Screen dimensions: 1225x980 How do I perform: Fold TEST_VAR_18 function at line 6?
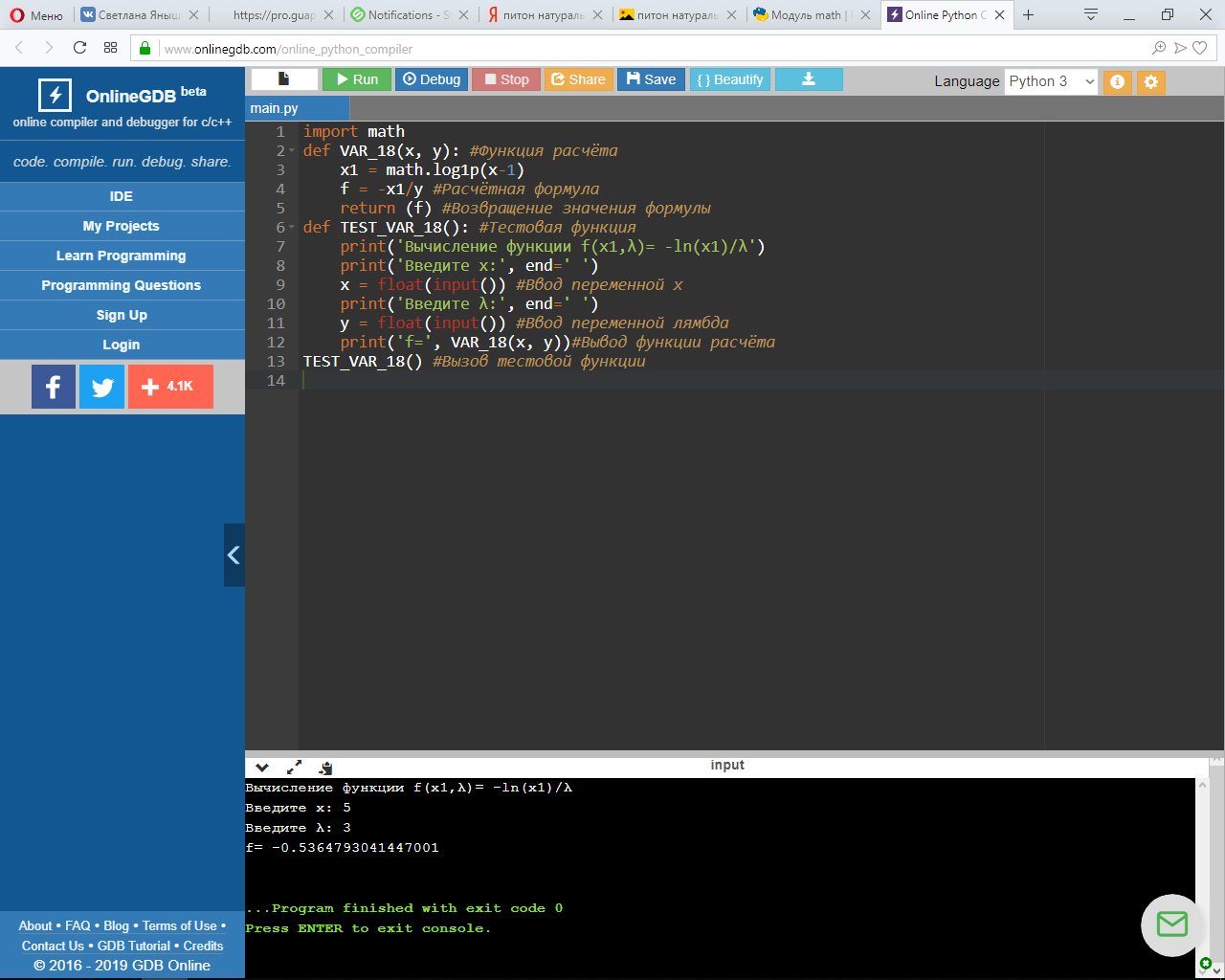point(292,228)
